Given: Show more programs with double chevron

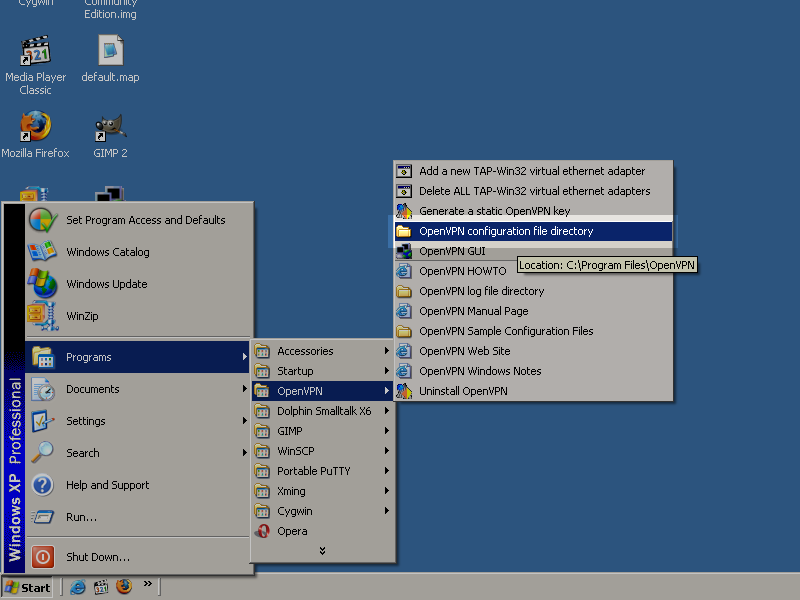Looking at the screenshot, I should tap(322, 551).
